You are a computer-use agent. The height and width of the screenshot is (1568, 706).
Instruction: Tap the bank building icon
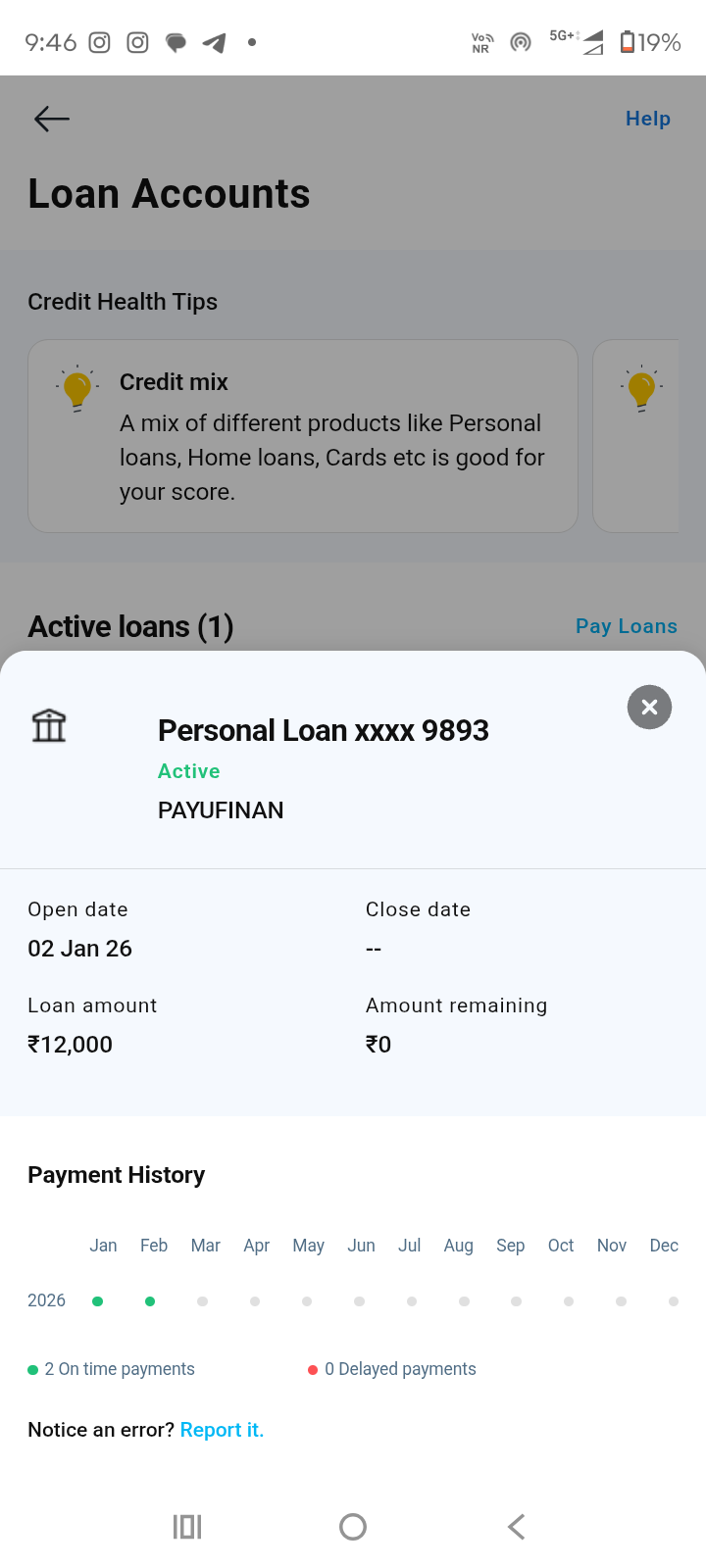pyautogui.click(x=49, y=726)
